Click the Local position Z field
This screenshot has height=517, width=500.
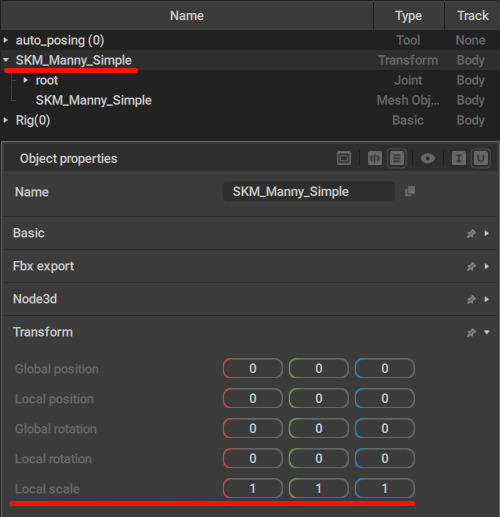pos(385,398)
